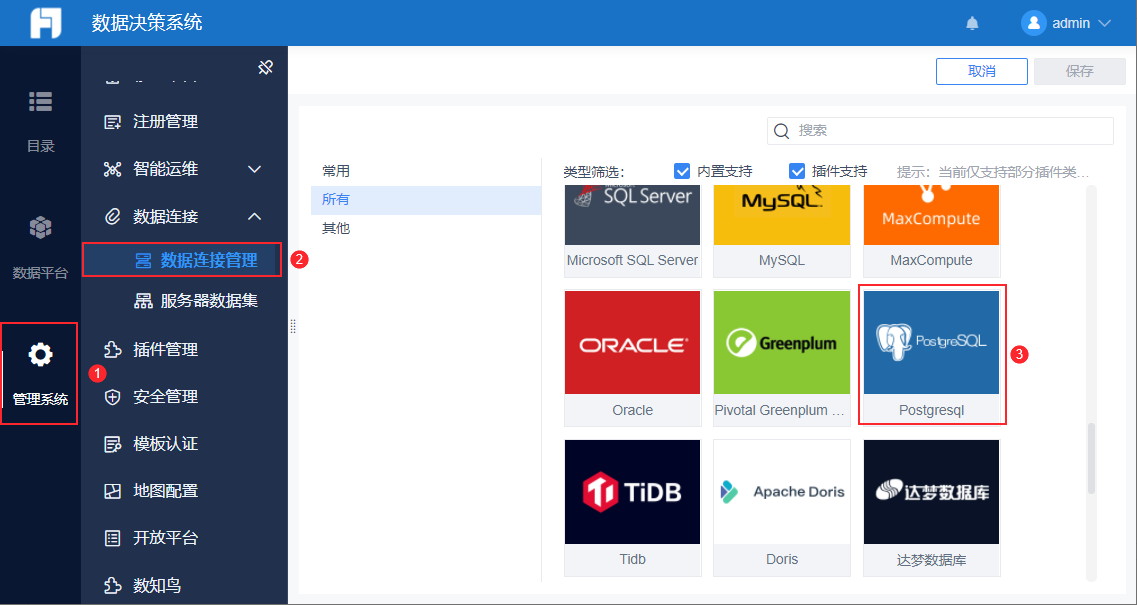Click the 提示 hint text
1137x605 pixels.
tap(993, 172)
